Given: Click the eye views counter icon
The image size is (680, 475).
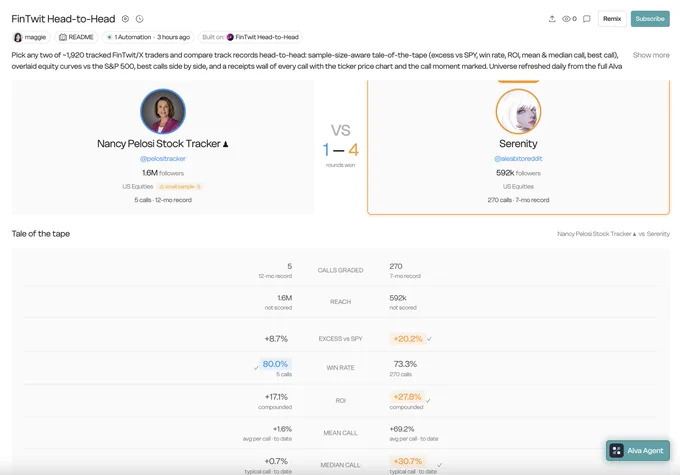Looking at the screenshot, I should tap(566, 19).
